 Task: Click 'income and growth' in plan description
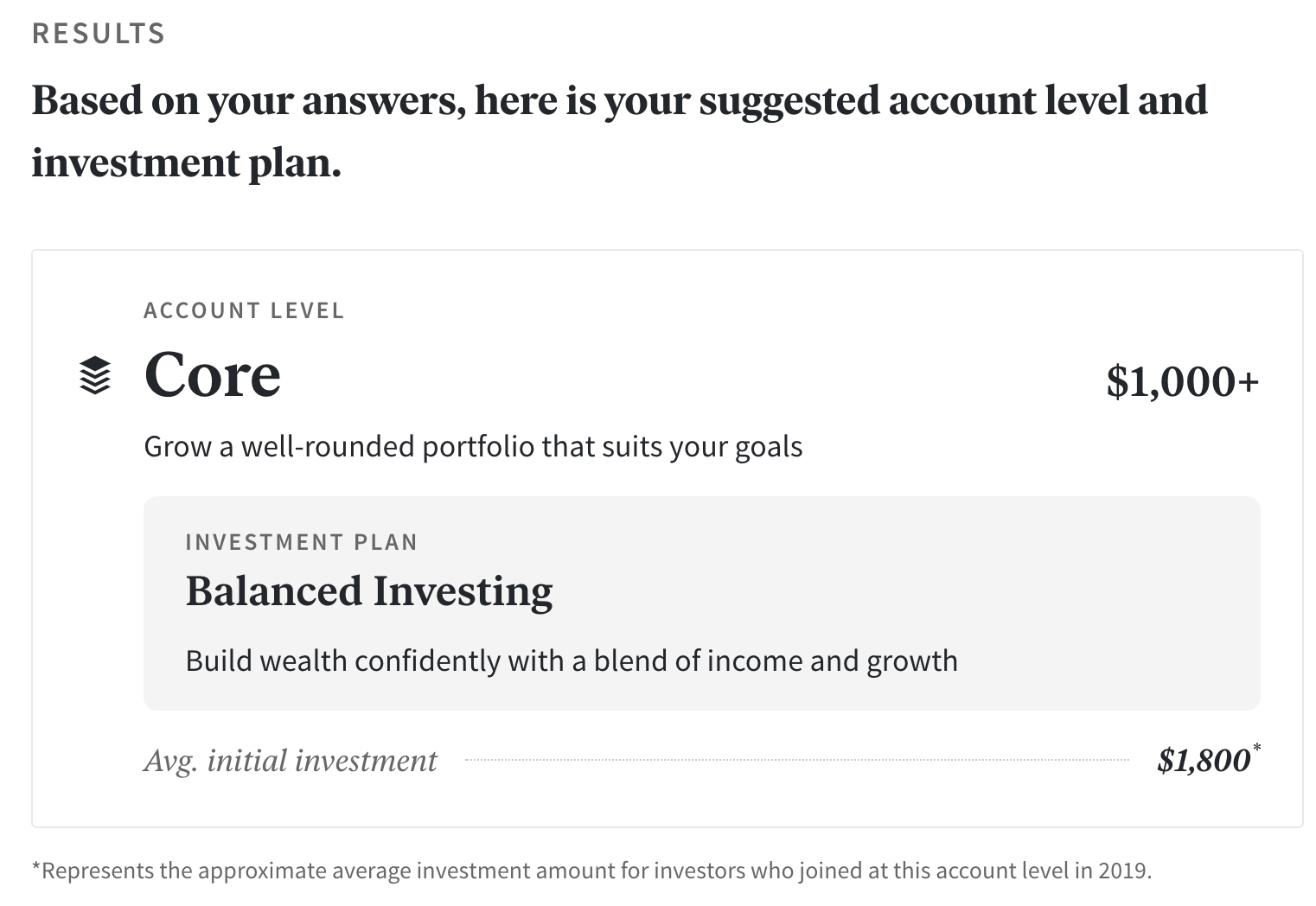[x=832, y=661]
